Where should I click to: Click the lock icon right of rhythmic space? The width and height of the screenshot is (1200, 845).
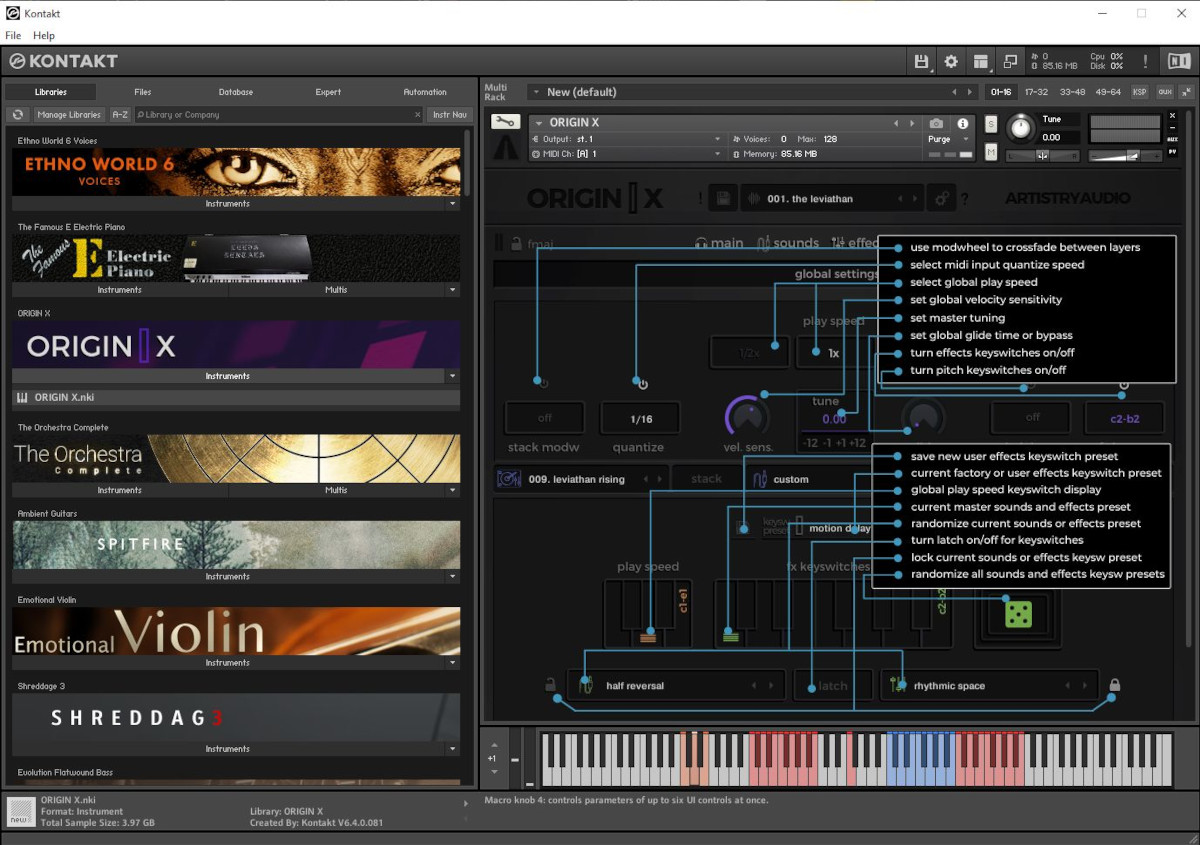pyautogui.click(x=1115, y=686)
